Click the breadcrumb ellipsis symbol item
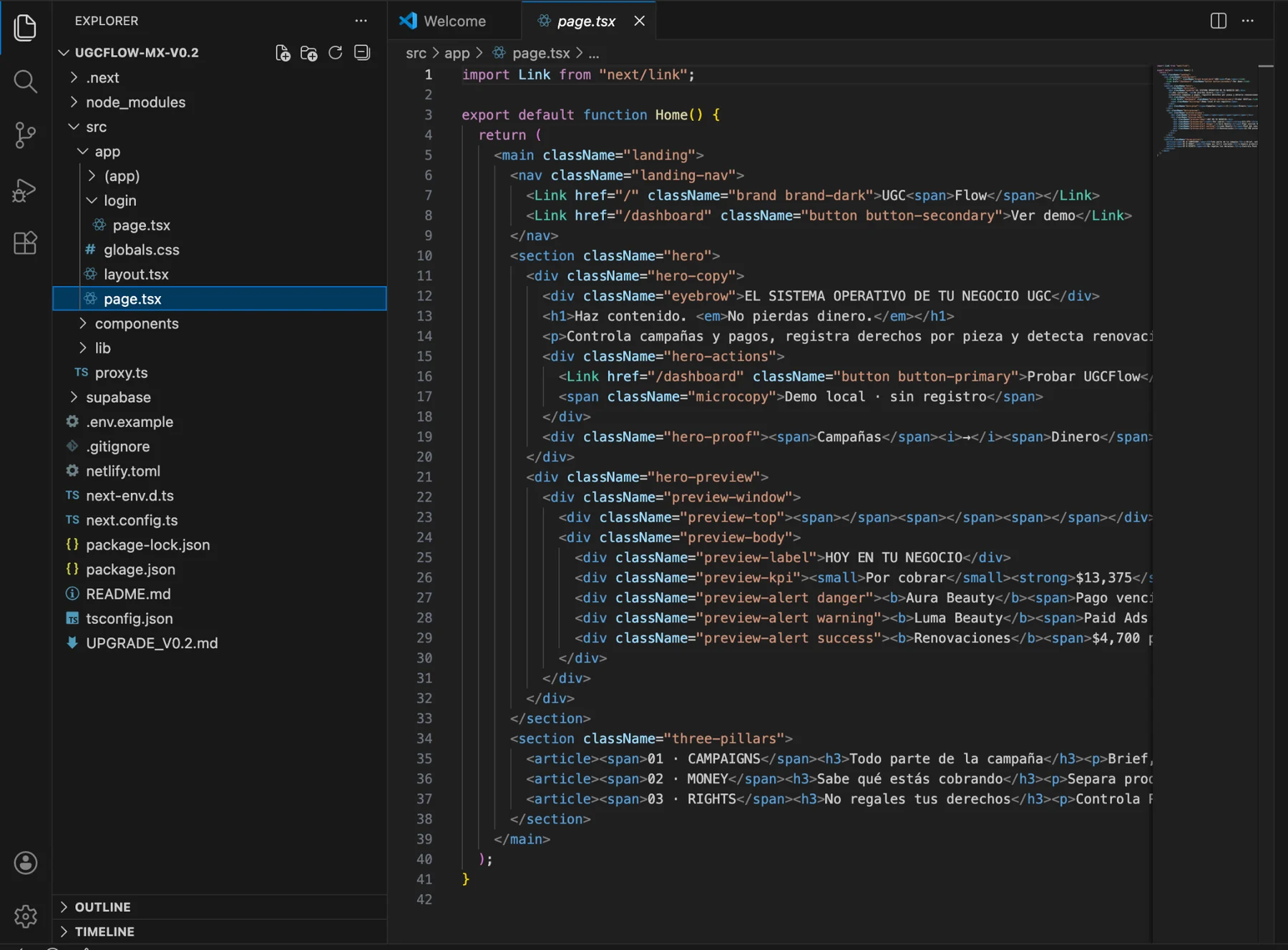 click(x=593, y=53)
